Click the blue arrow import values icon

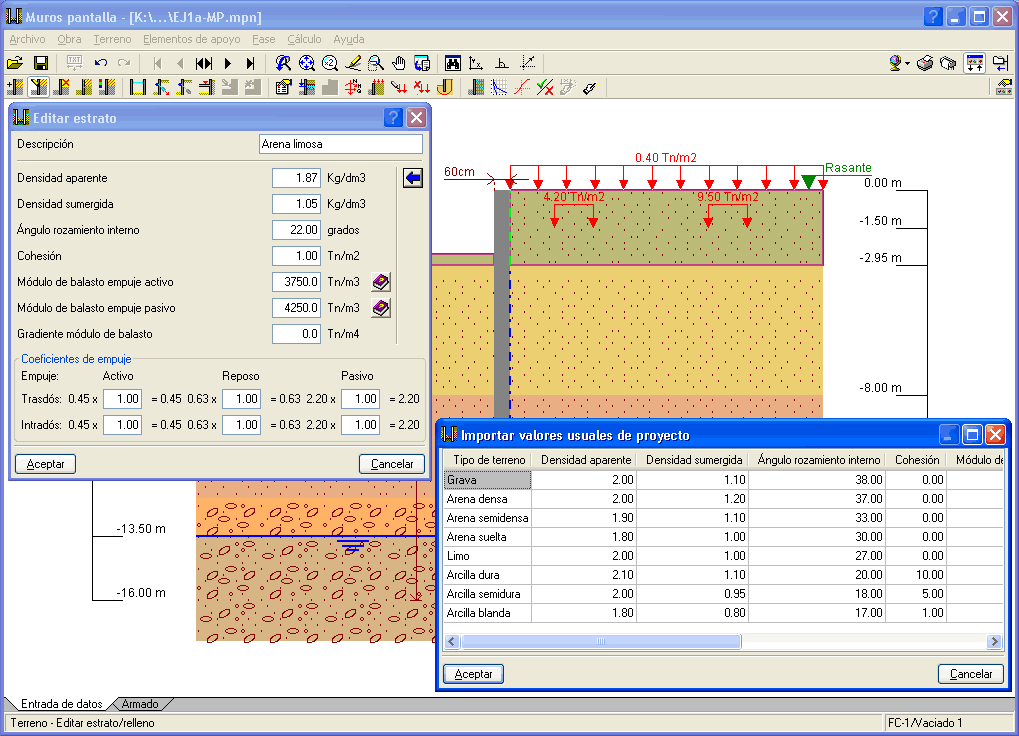coord(413,178)
